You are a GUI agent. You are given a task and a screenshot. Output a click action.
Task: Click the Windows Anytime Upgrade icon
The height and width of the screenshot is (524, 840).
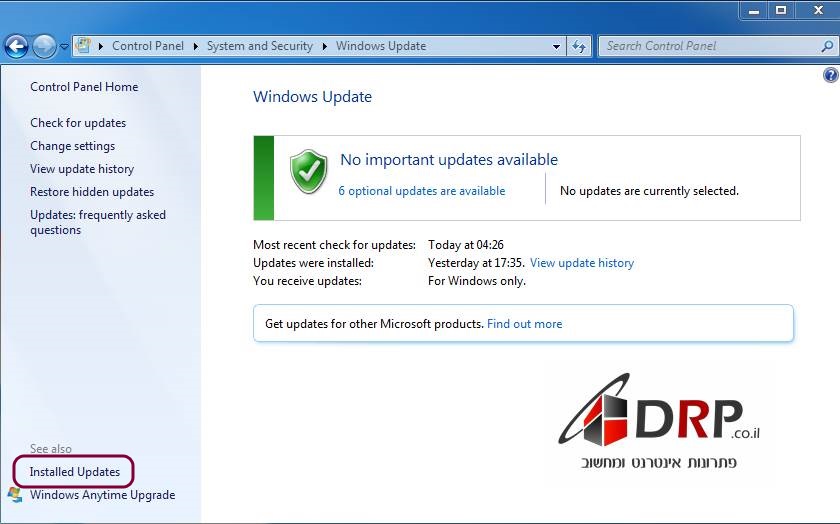pos(15,495)
